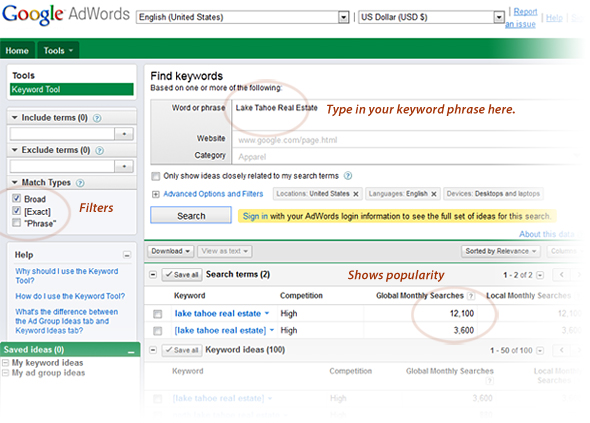Expand Advanced Options plus icon
Image resolution: width=590 pixels, height=423 pixels.
(155, 195)
